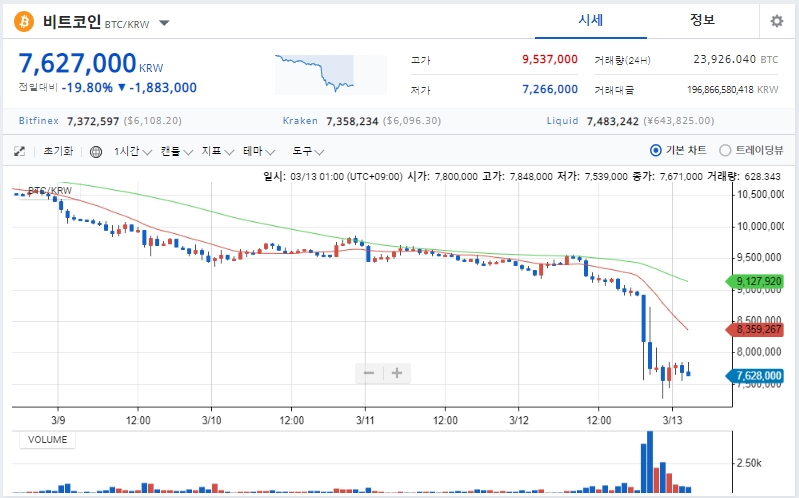Switch to the 시세 tab
Viewport: 799px width, 498px height.
[x=591, y=20]
